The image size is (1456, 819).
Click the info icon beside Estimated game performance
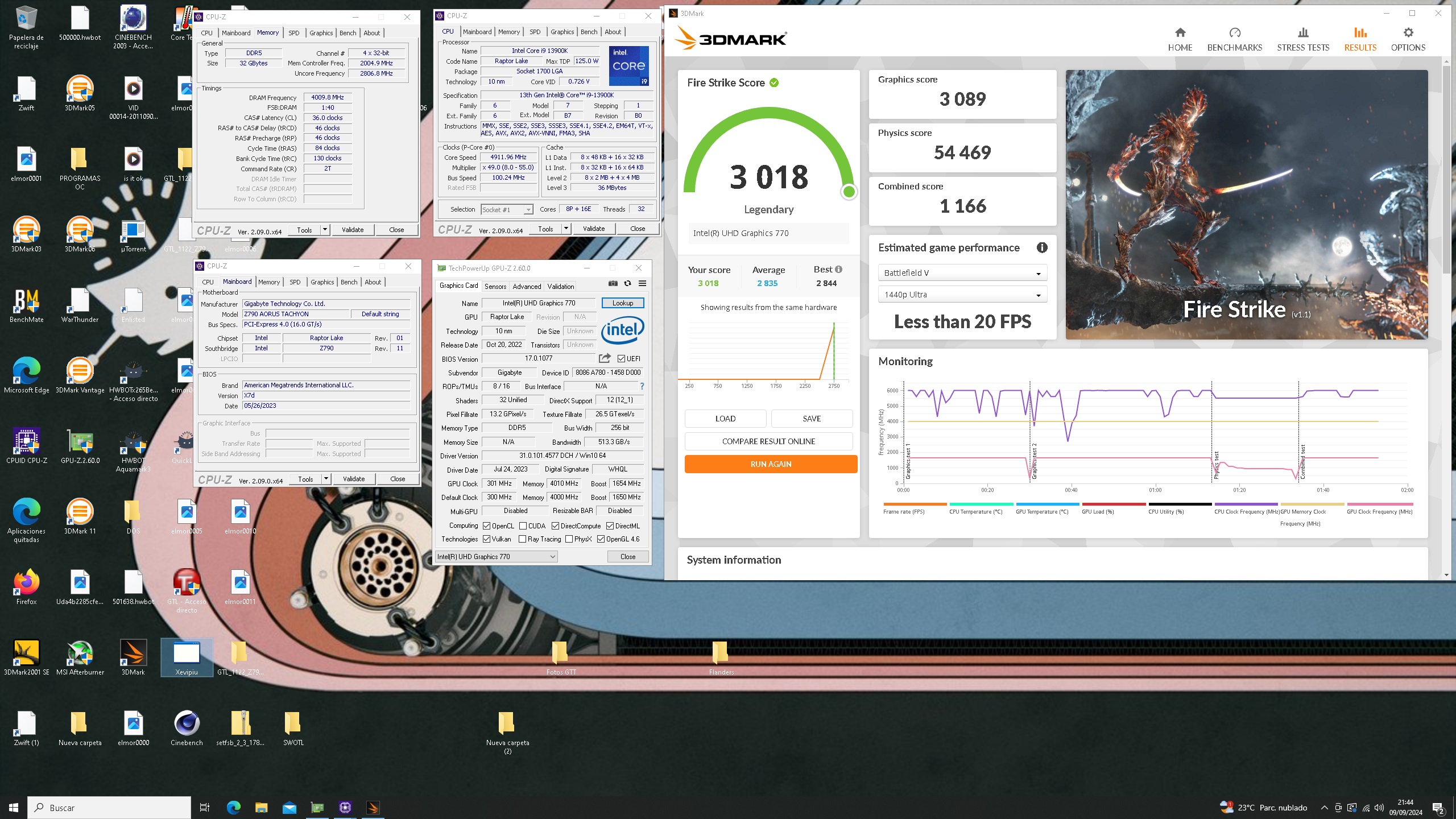pos(1042,247)
